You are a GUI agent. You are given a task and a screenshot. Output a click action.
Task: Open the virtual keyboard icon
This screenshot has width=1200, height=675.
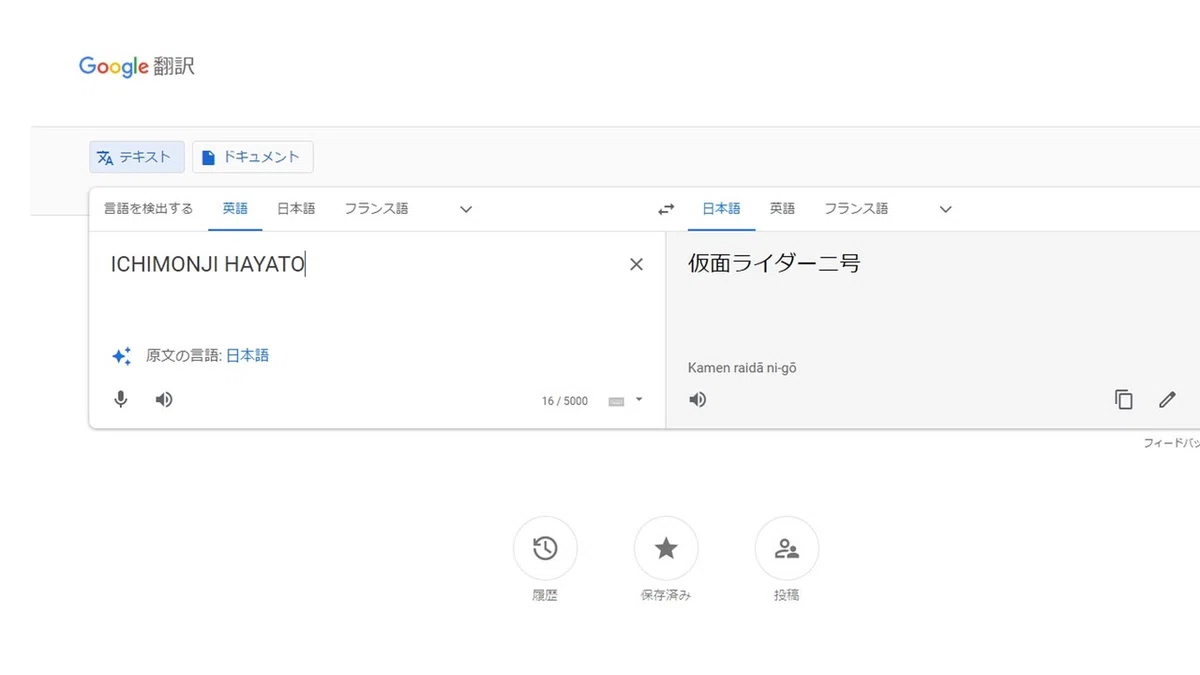click(x=616, y=401)
